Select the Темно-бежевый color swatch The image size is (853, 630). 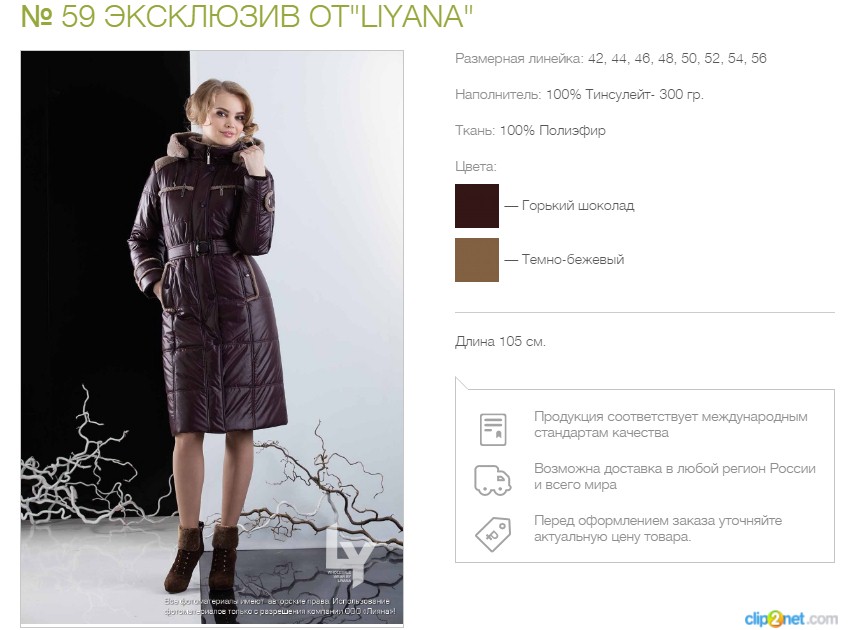(x=477, y=260)
